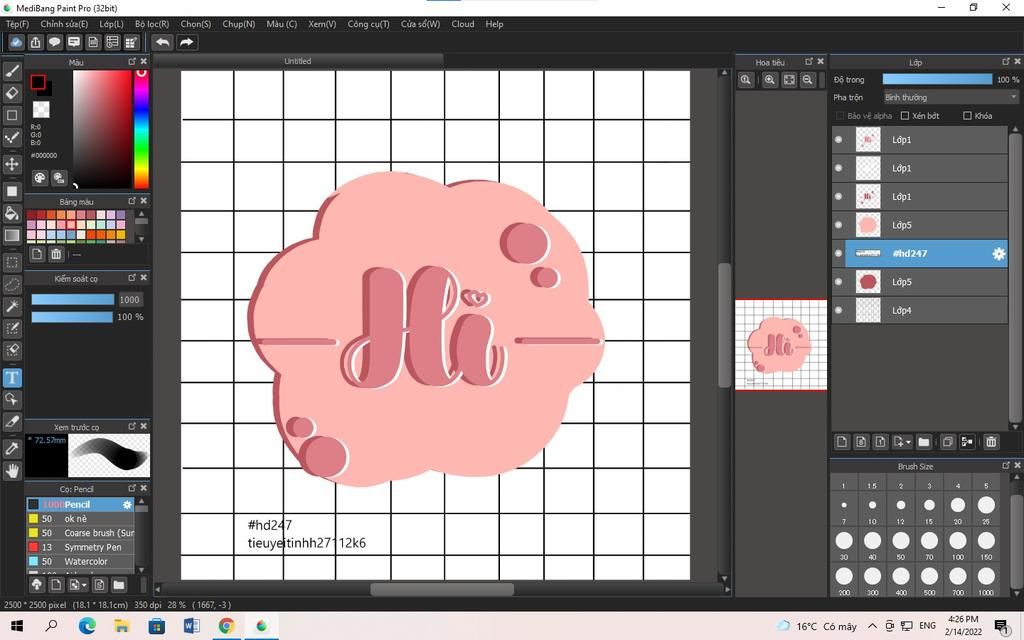Merge layer down using merge icon
The image size is (1024, 640).
tap(967, 442)
